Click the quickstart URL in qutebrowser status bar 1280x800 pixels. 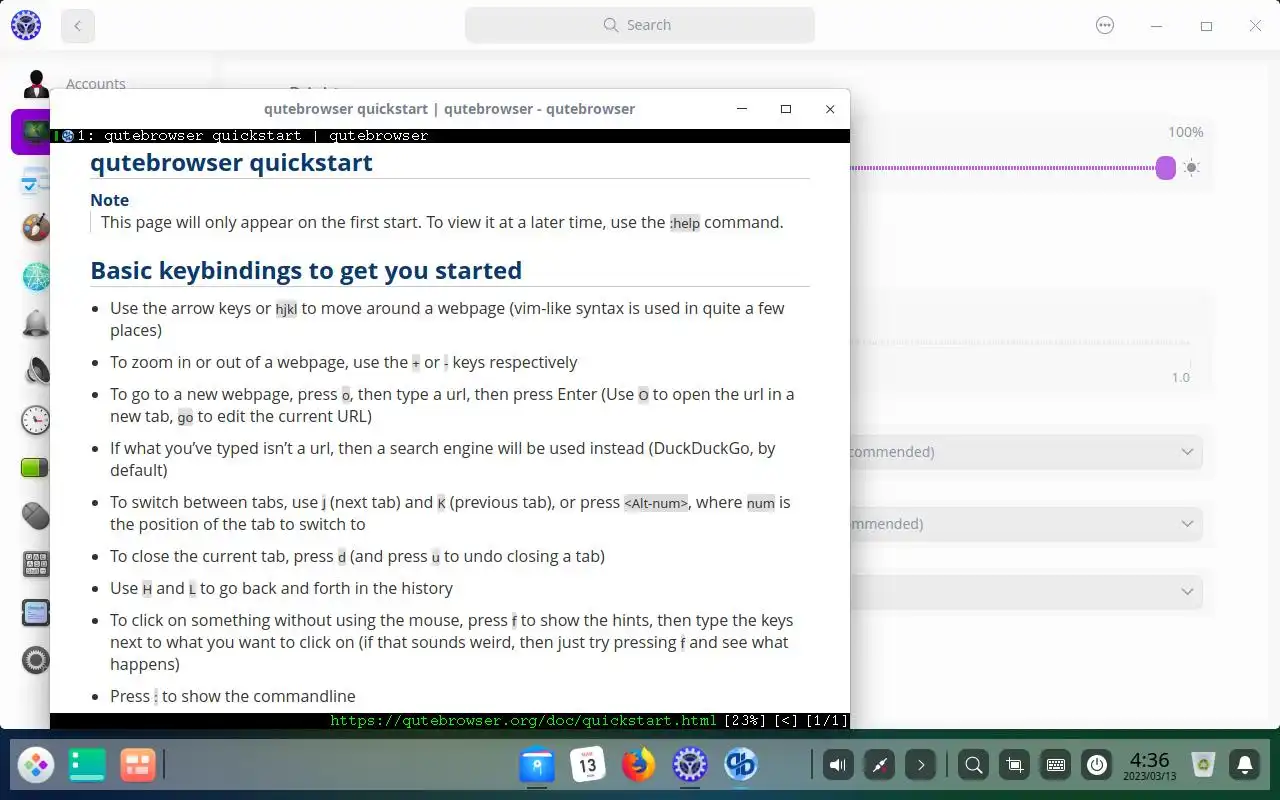point(523,720)
